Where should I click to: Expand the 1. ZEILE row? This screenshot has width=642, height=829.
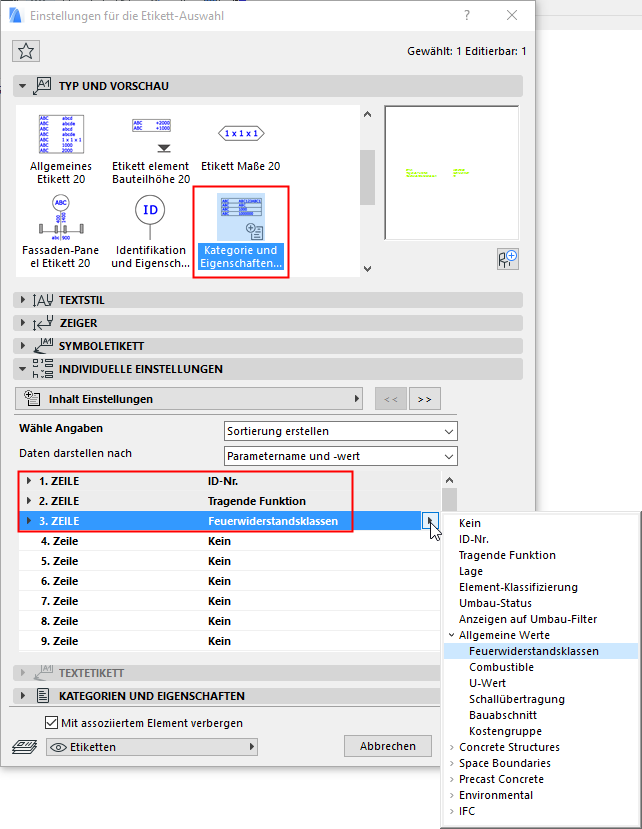coord(29,481)
